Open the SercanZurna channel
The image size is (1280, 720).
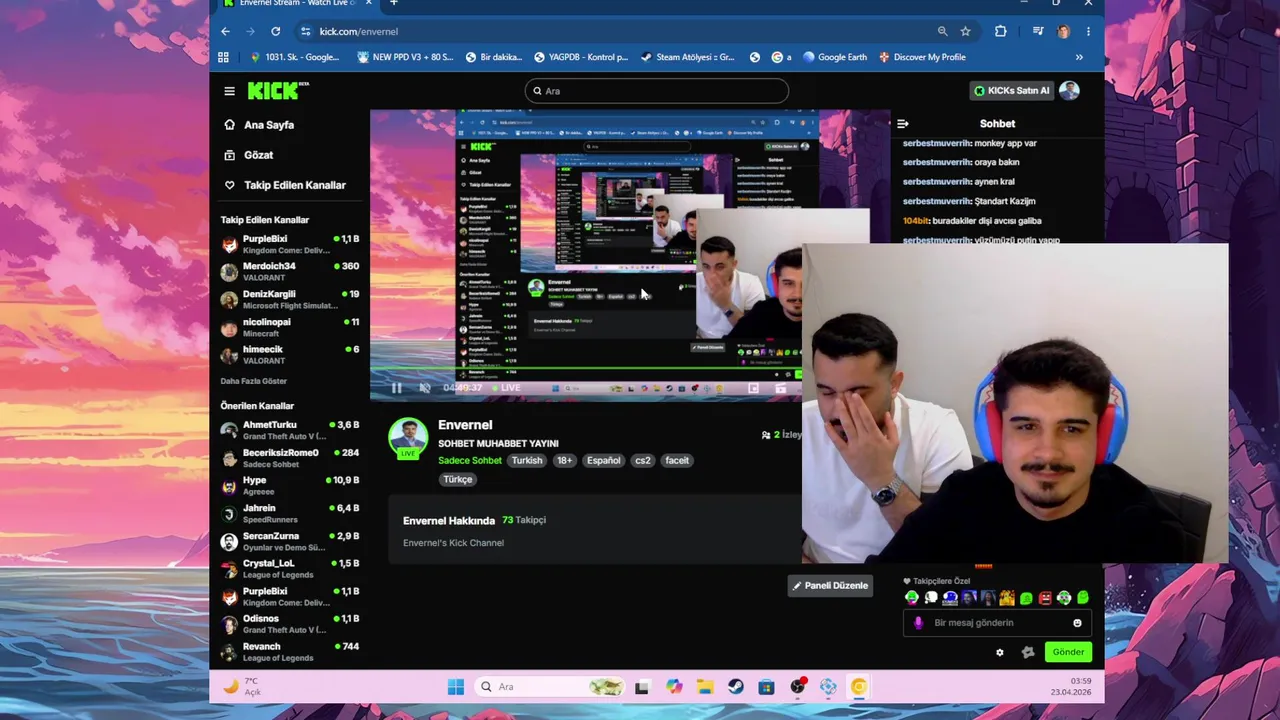tap(290, 541)
